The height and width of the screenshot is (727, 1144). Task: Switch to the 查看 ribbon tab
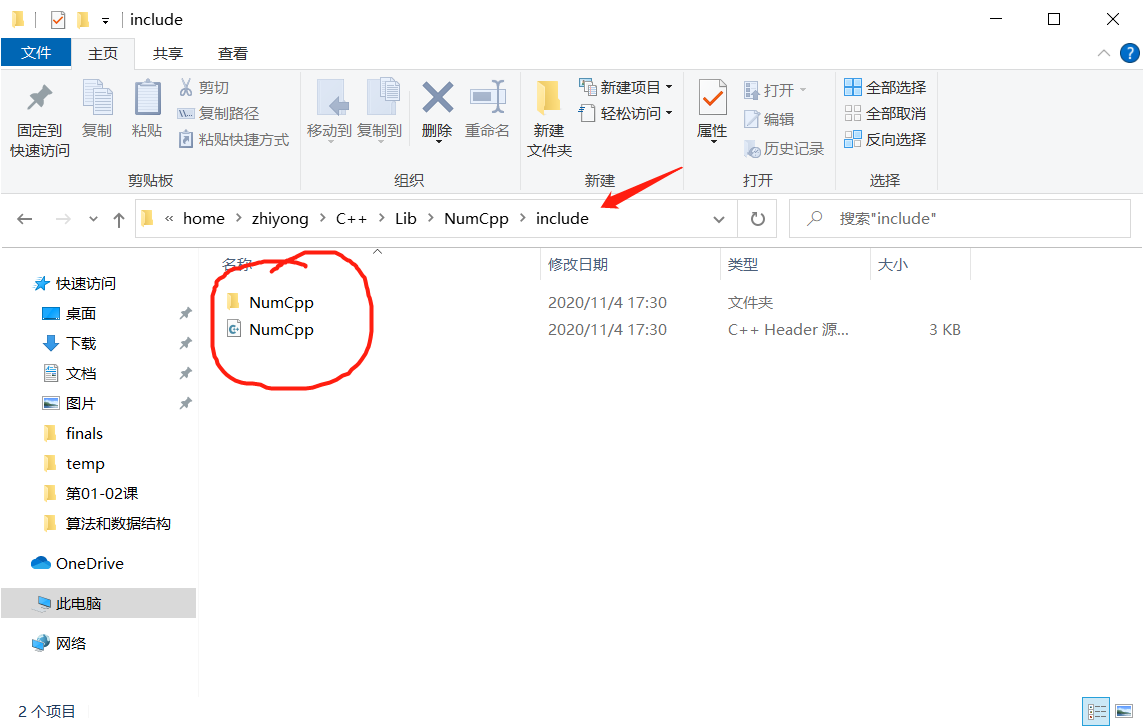click(x=232, y=53)
